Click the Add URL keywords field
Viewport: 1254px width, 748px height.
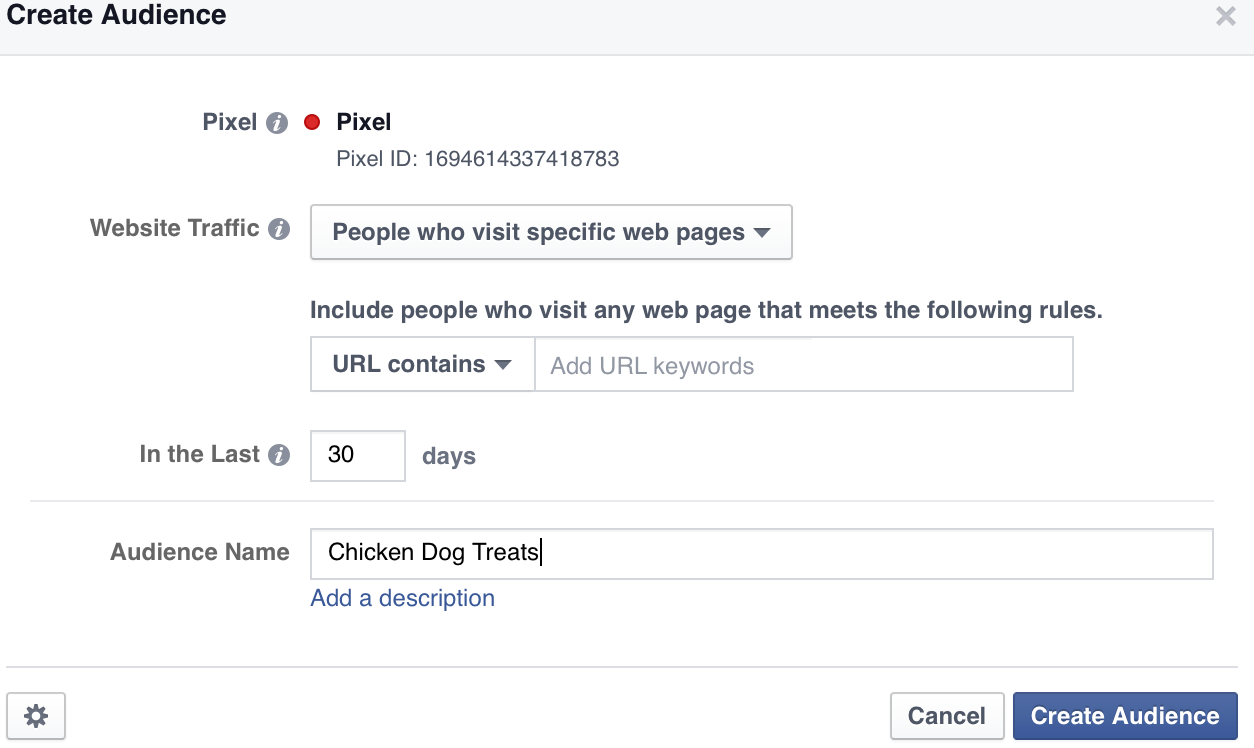(804, 364)
